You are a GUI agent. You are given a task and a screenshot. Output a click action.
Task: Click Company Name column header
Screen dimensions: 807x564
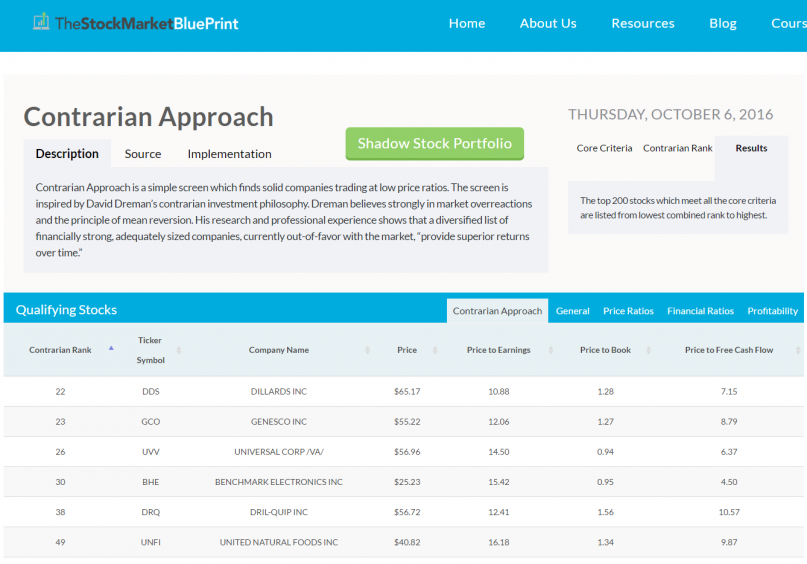point(279,350)
